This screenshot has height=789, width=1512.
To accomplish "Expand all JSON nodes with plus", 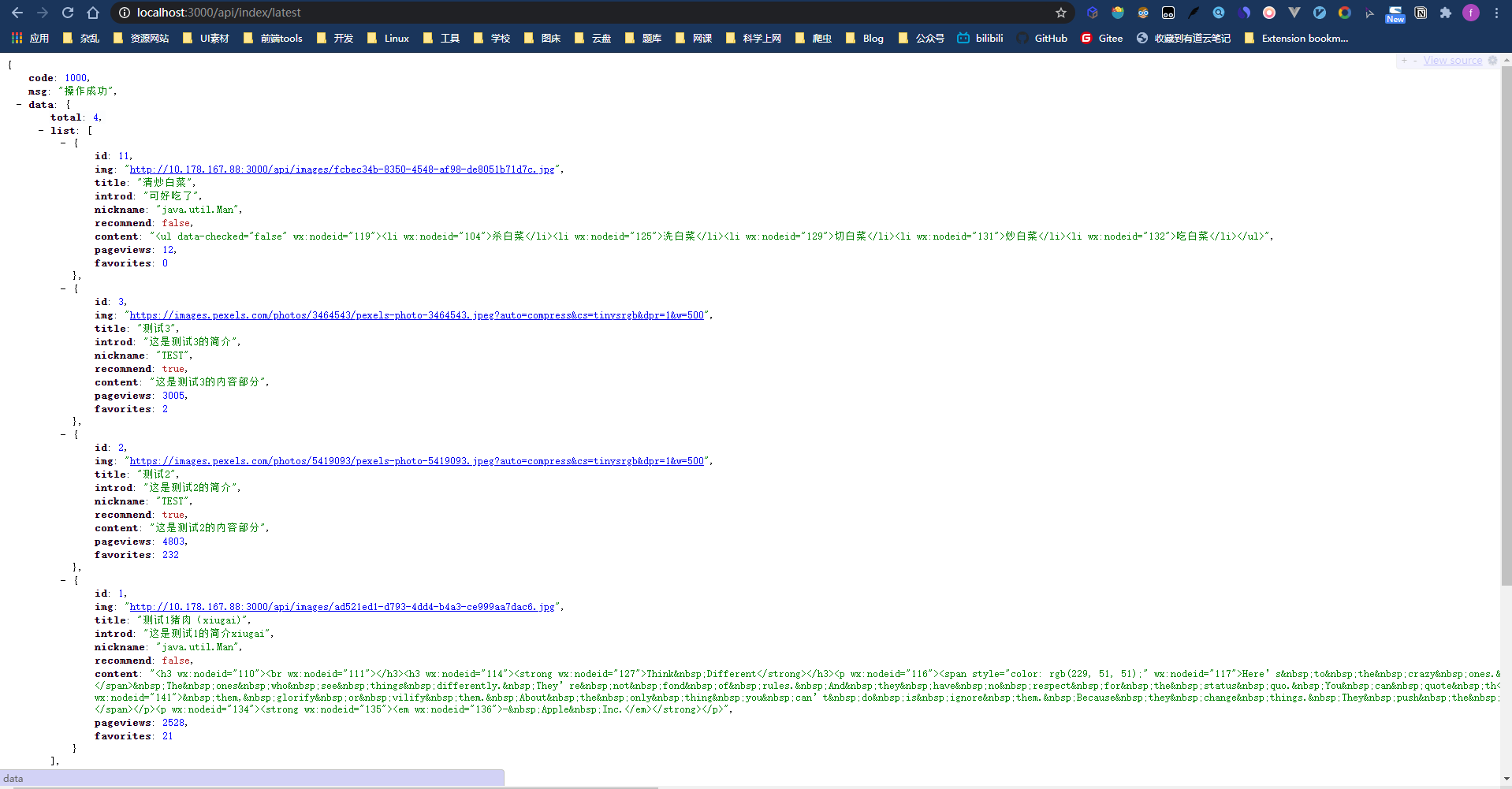I will 1404,61.
